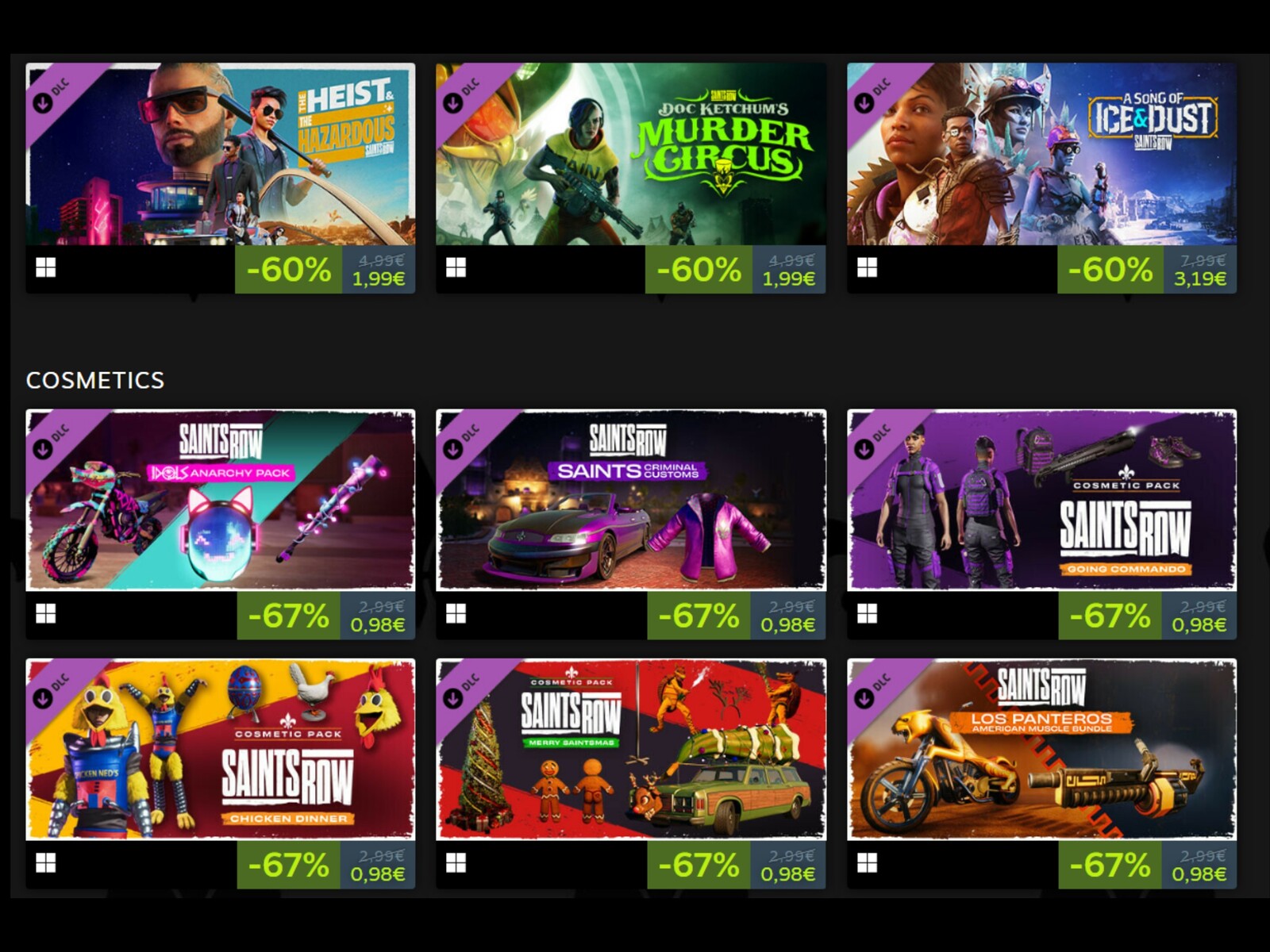This screenshot has width=1270, height=952.
Task: Click the 1,99€ price for Murder Circus
Action: tap(789, 278)
